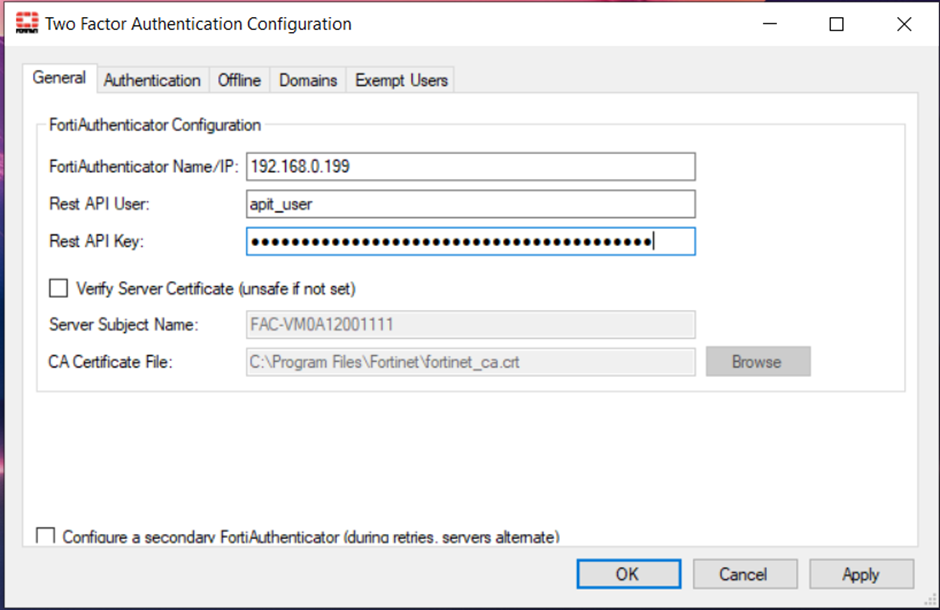940x610 pixels.
Task: Check Configure a secondary FortiAuthenticator
Action: (46, 537)
